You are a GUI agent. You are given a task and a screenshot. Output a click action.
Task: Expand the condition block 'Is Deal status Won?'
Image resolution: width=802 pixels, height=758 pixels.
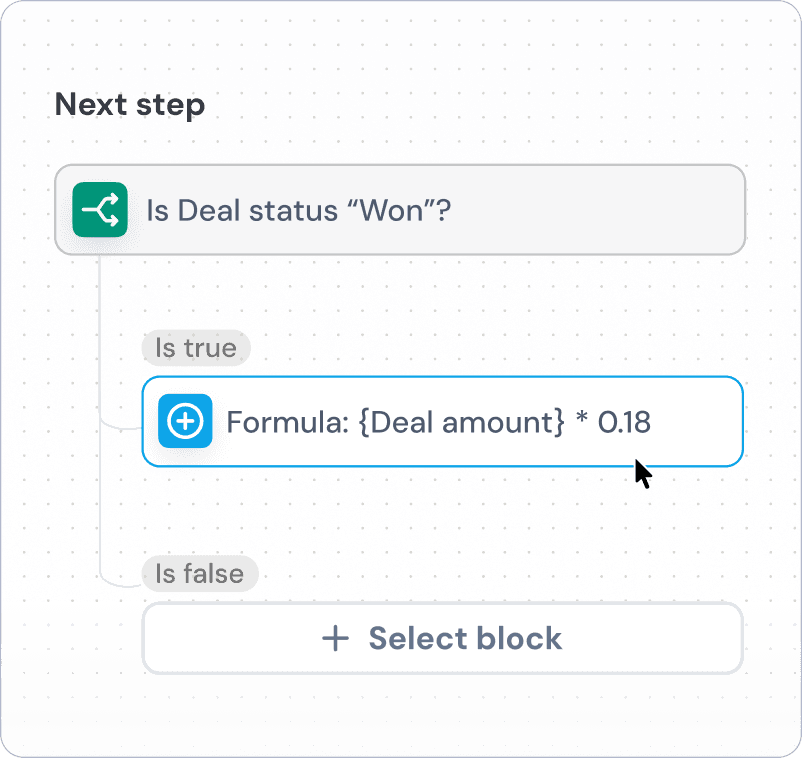[400, 210]
